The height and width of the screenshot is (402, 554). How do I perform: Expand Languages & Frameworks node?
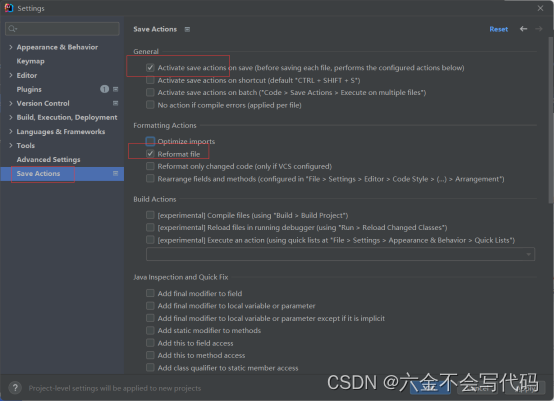click(11, 131)
